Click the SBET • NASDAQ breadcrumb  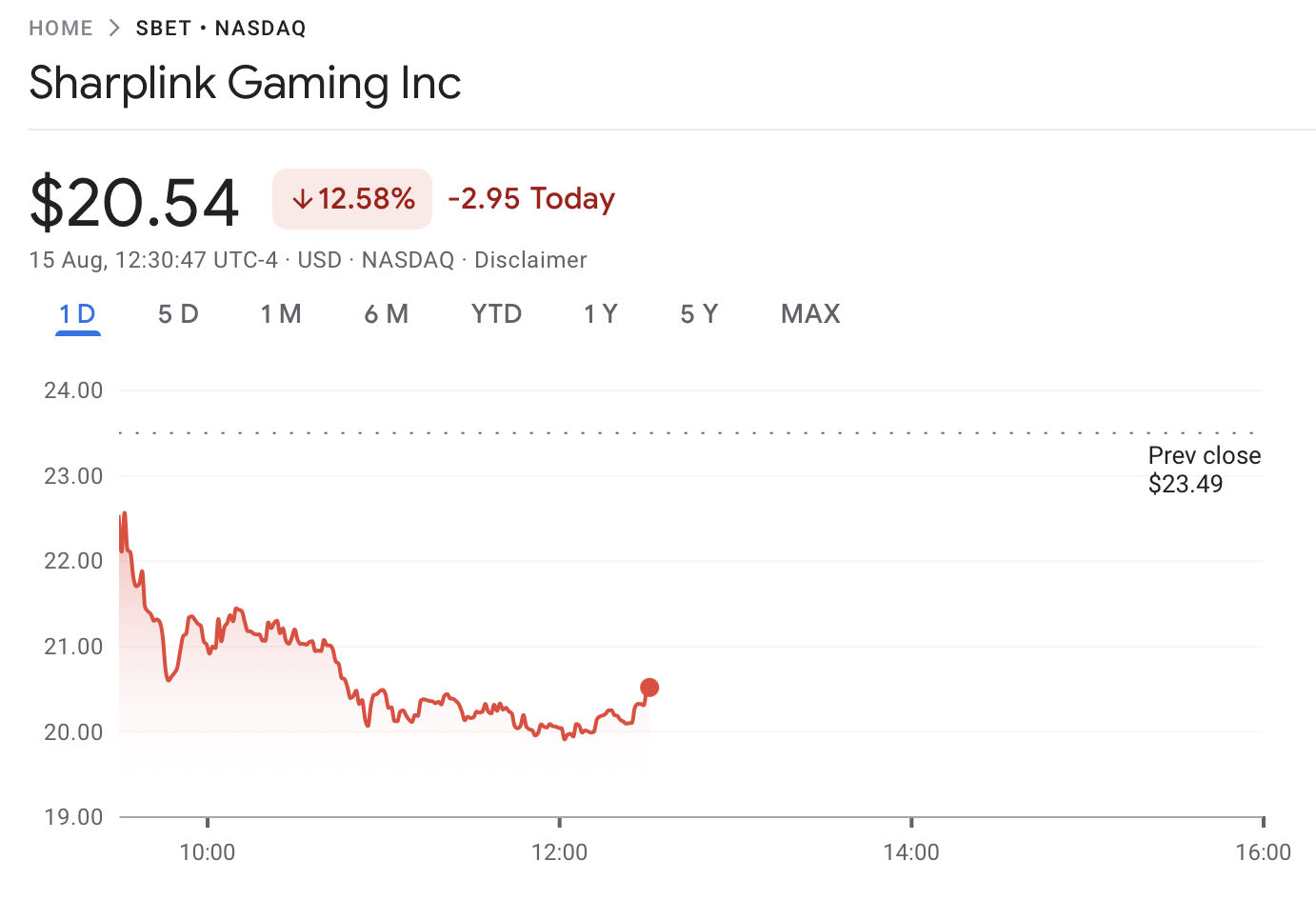point(220,28)
